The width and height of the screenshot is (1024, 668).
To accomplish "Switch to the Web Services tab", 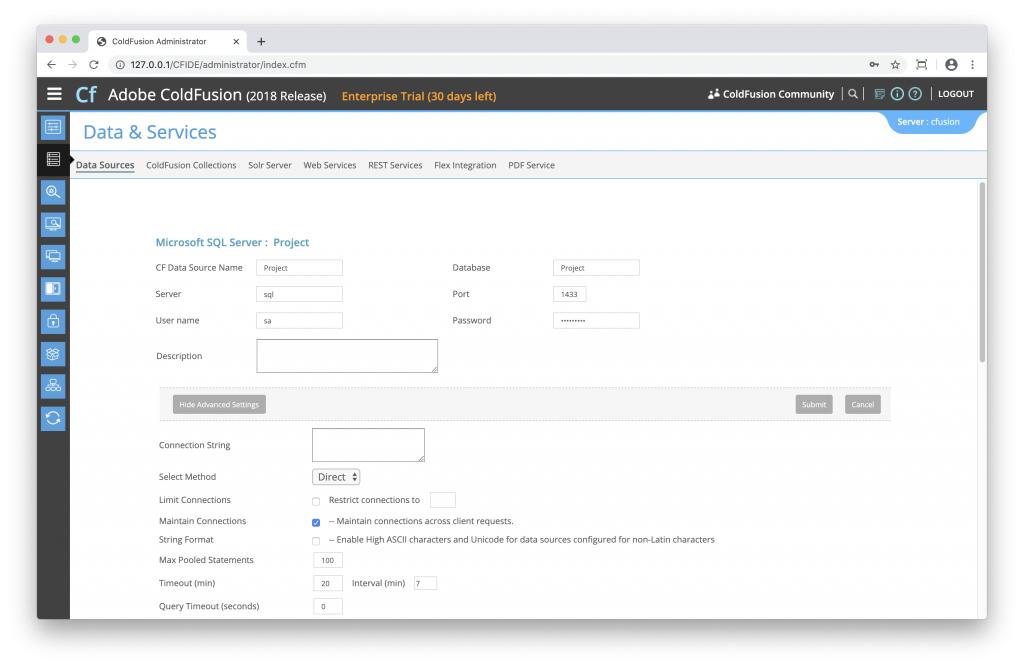I will pos(330,165).
